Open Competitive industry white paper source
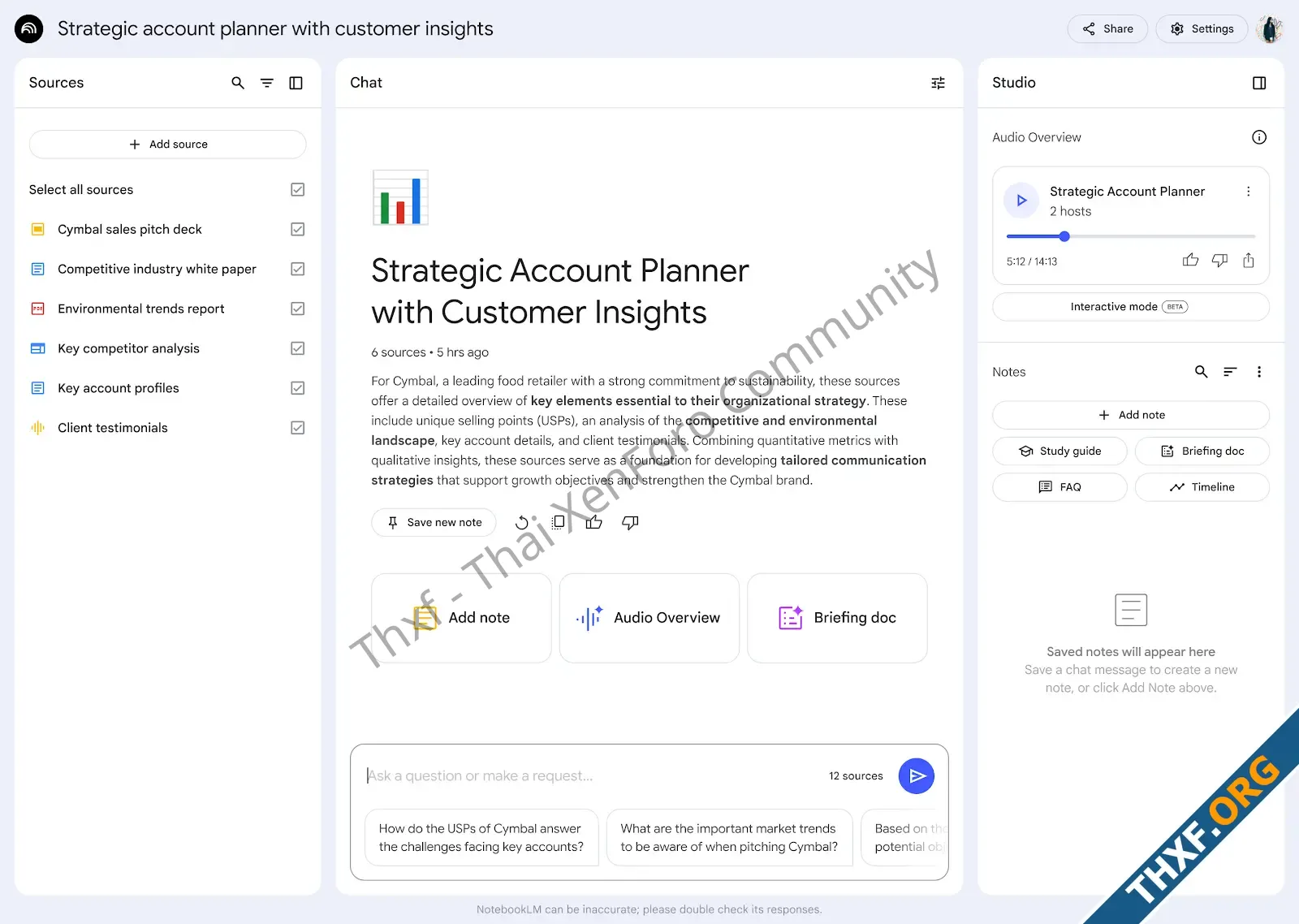The height and width of the screenshot is (924, 1299). pos(157,270)
